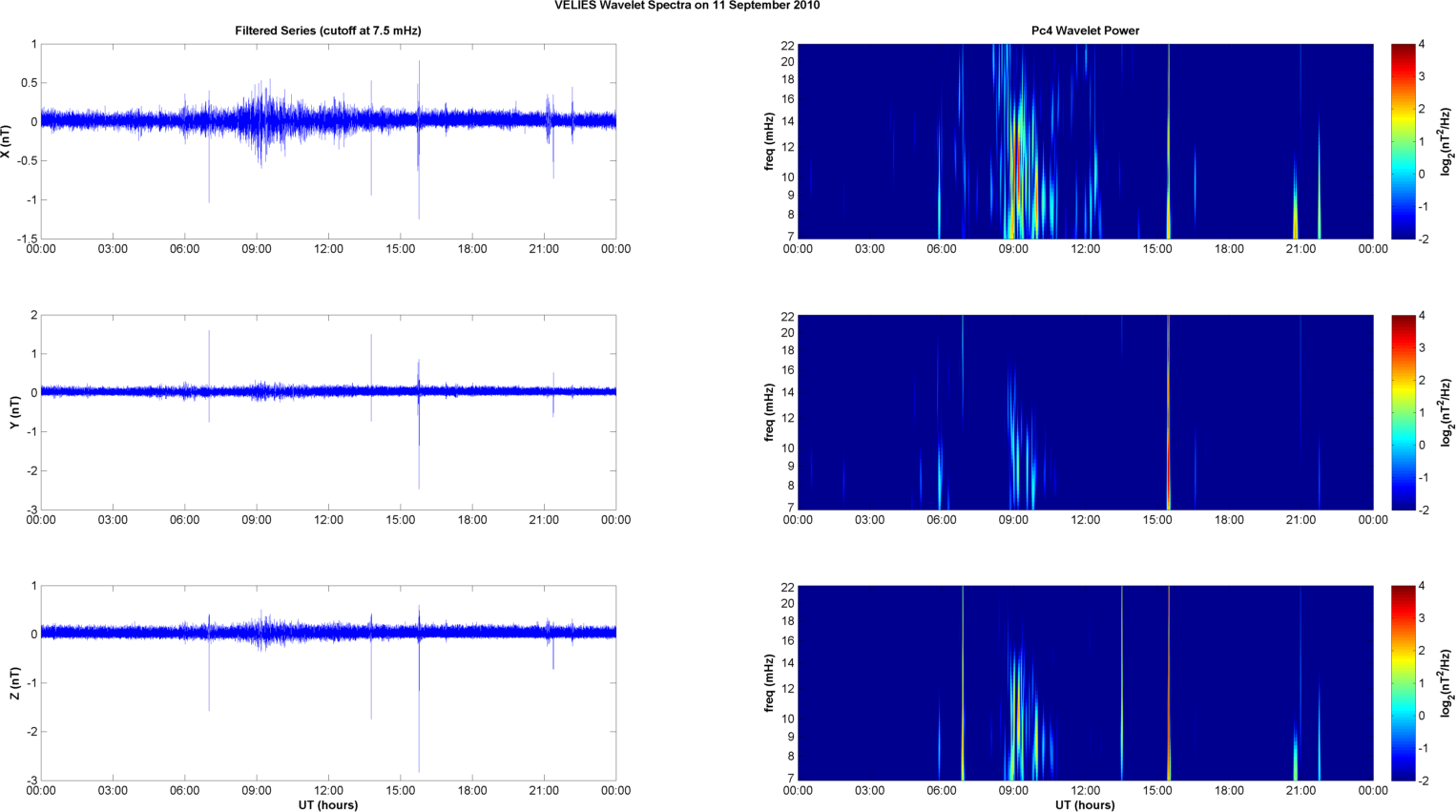
Task: Click the VELIES Wavelet Spectra figure title
Action: [686, 6]
